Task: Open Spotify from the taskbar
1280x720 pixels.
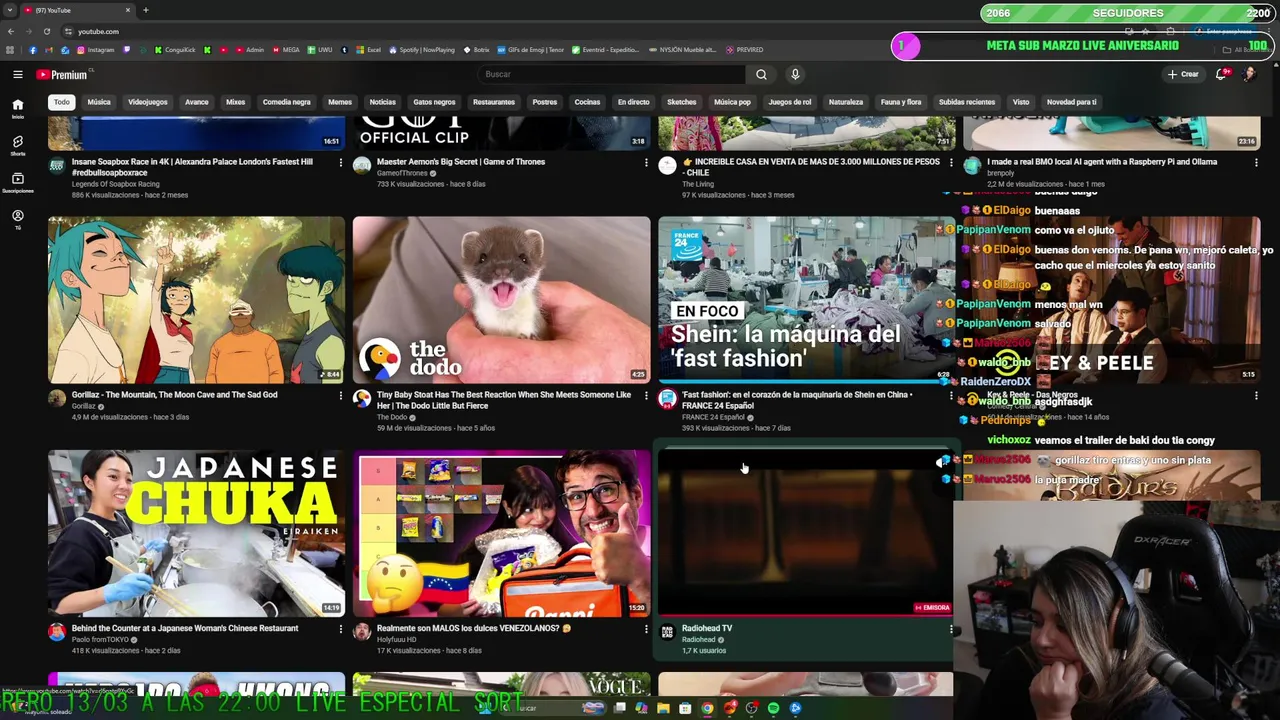Action: click(x=773, y=708)
